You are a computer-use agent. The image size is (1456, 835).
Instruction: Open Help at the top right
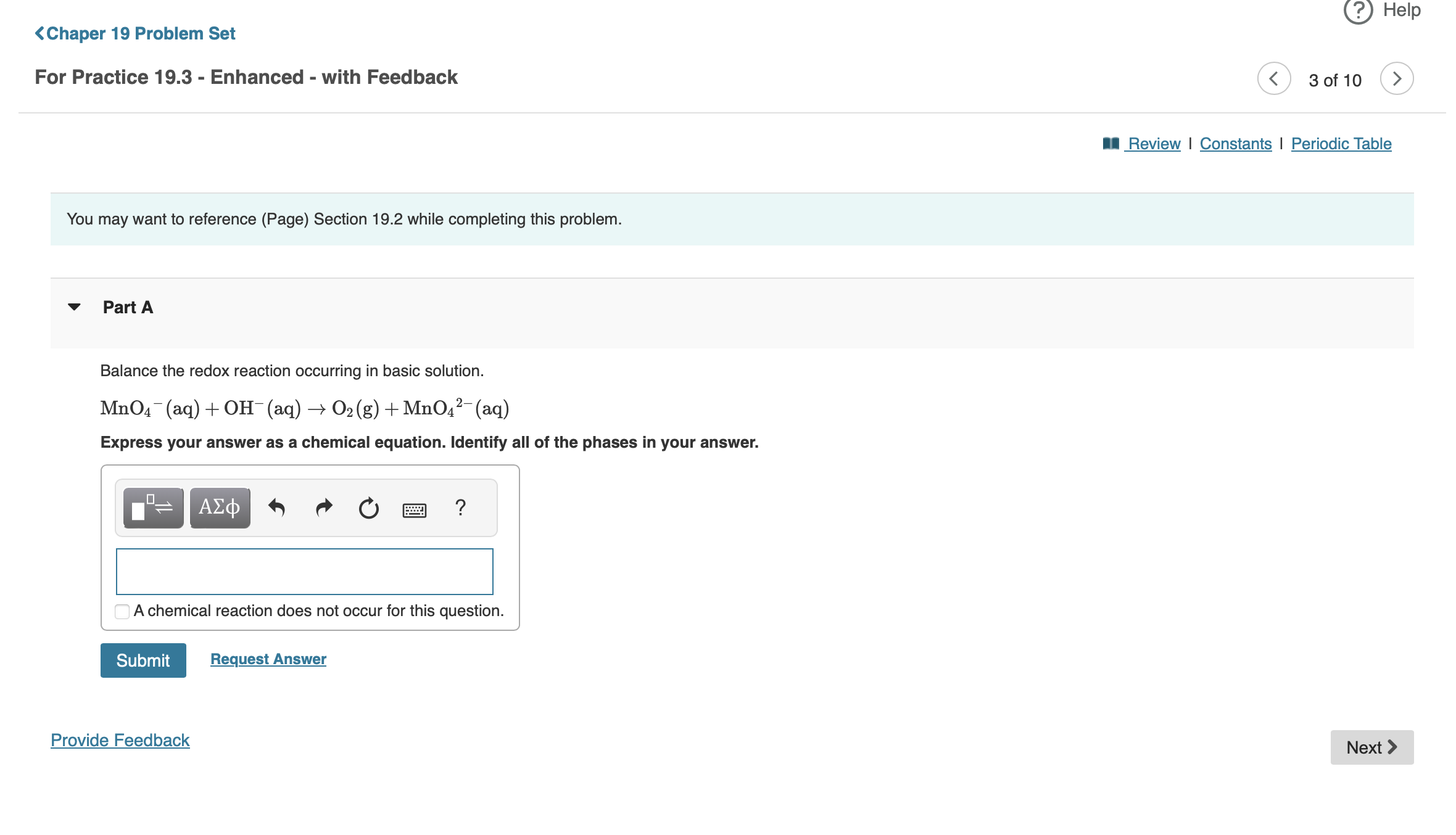pyautogui.click(x=1383, y=10)
